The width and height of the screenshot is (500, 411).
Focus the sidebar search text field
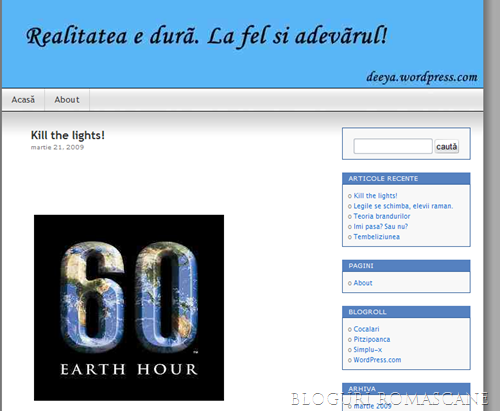click(x=393, y=146)
